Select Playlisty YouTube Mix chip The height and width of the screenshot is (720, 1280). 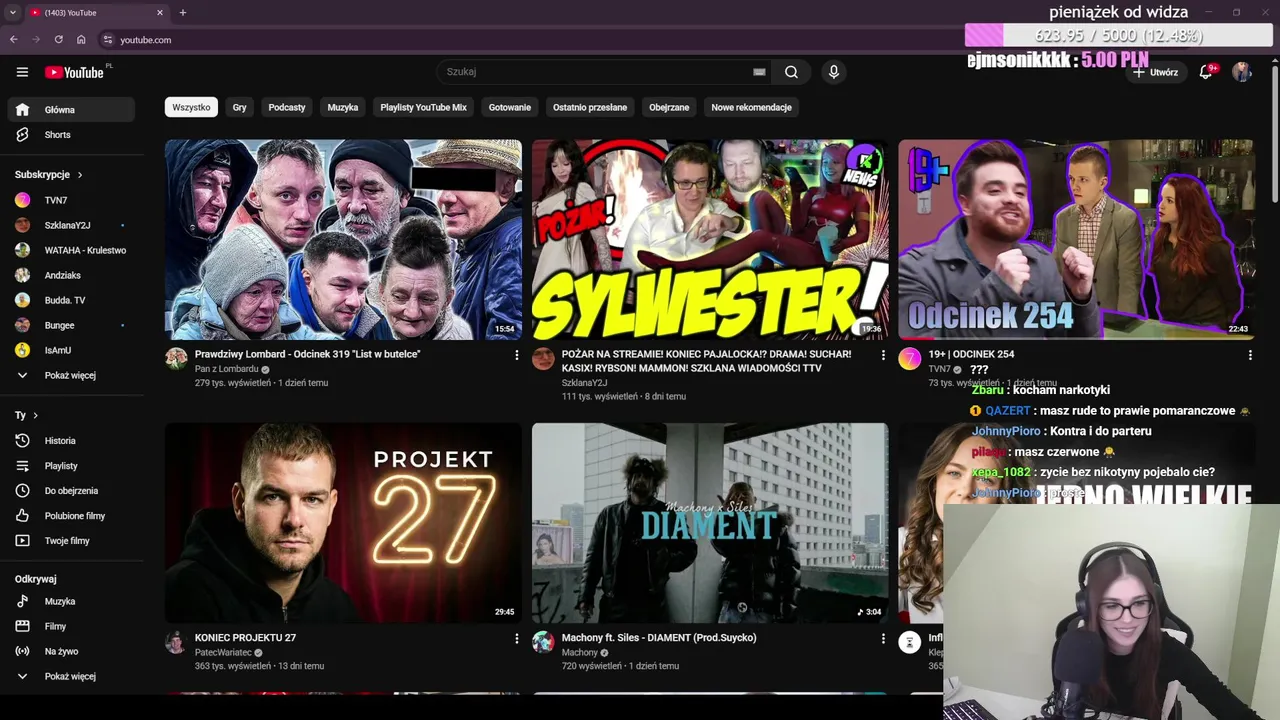pos(424,107)
